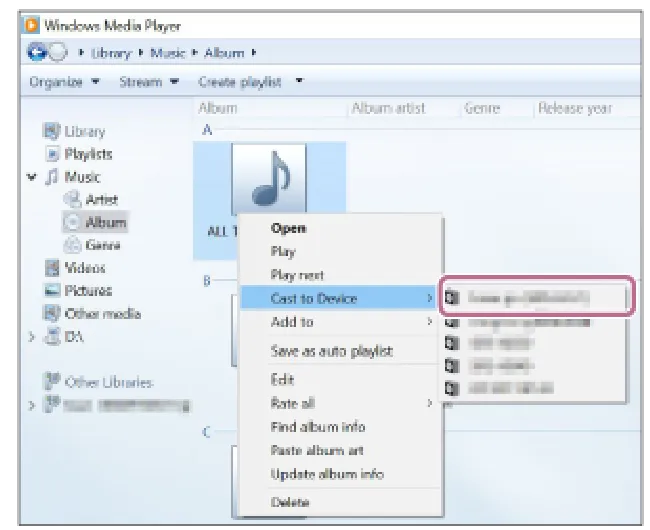The height and width of the screenshot is (530, 650).
Task: Choose Paste album art
Action: tap(338, 450)
